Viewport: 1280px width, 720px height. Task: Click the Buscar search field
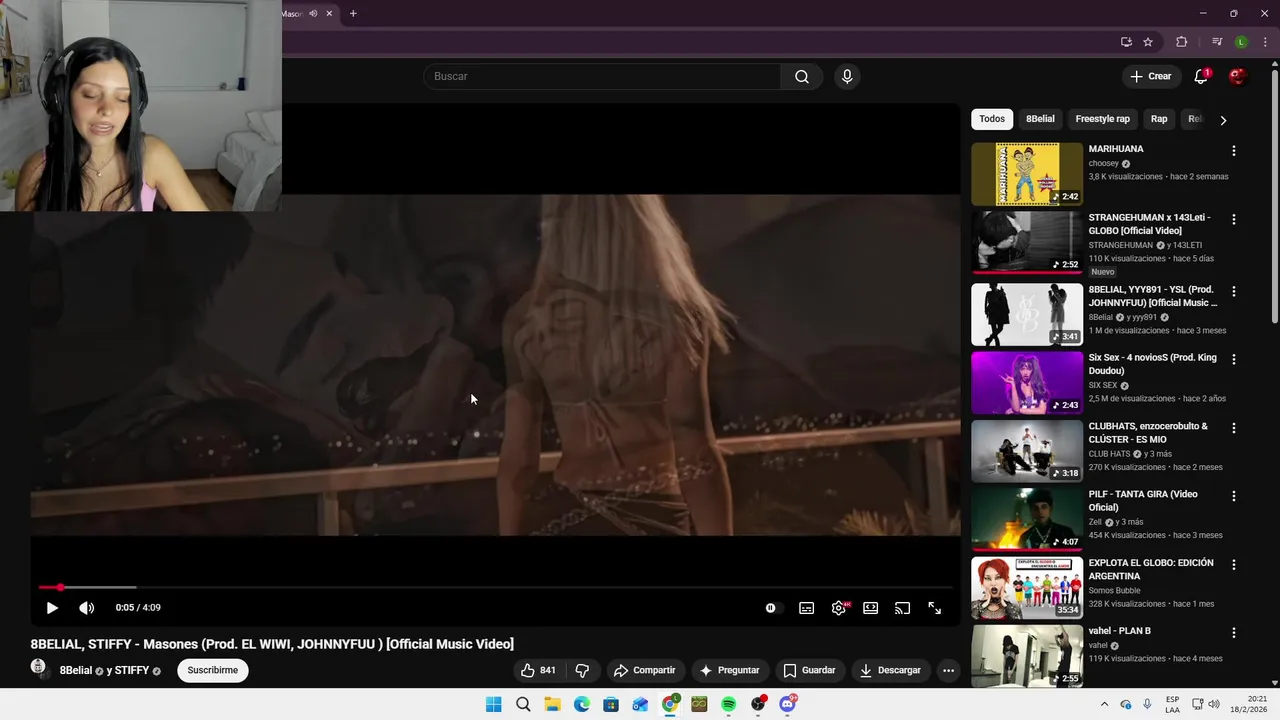point(603,76)
